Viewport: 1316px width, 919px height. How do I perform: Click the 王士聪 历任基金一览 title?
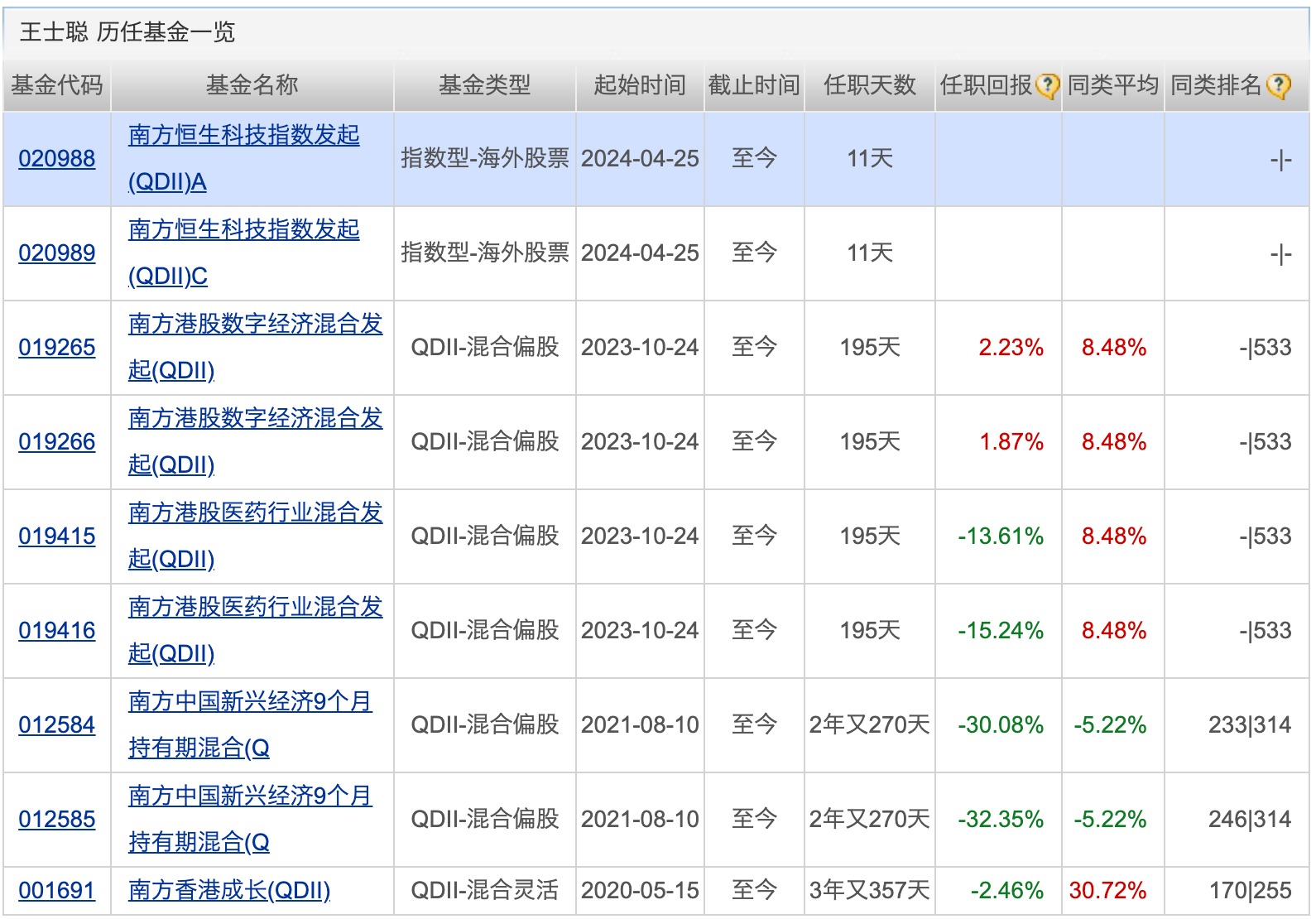click(127, 32)
